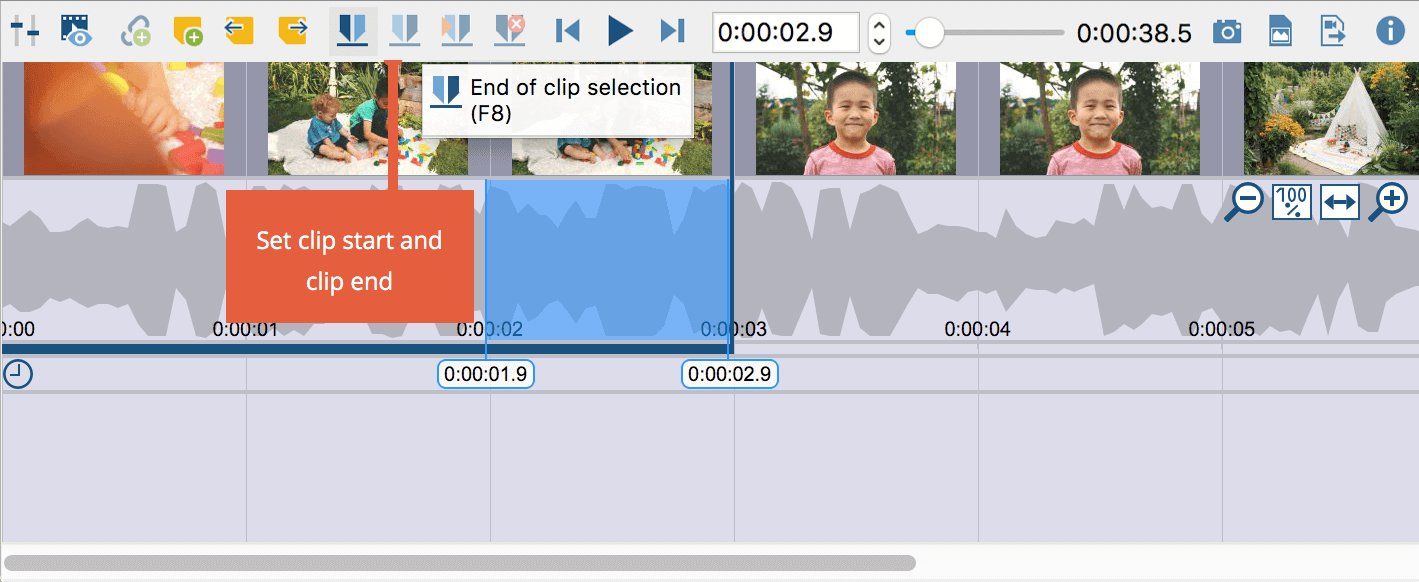The image size is (1419, 582).
Task: Click the clip start marker labeled 0:00:01.9
Action: coord(486,375)
